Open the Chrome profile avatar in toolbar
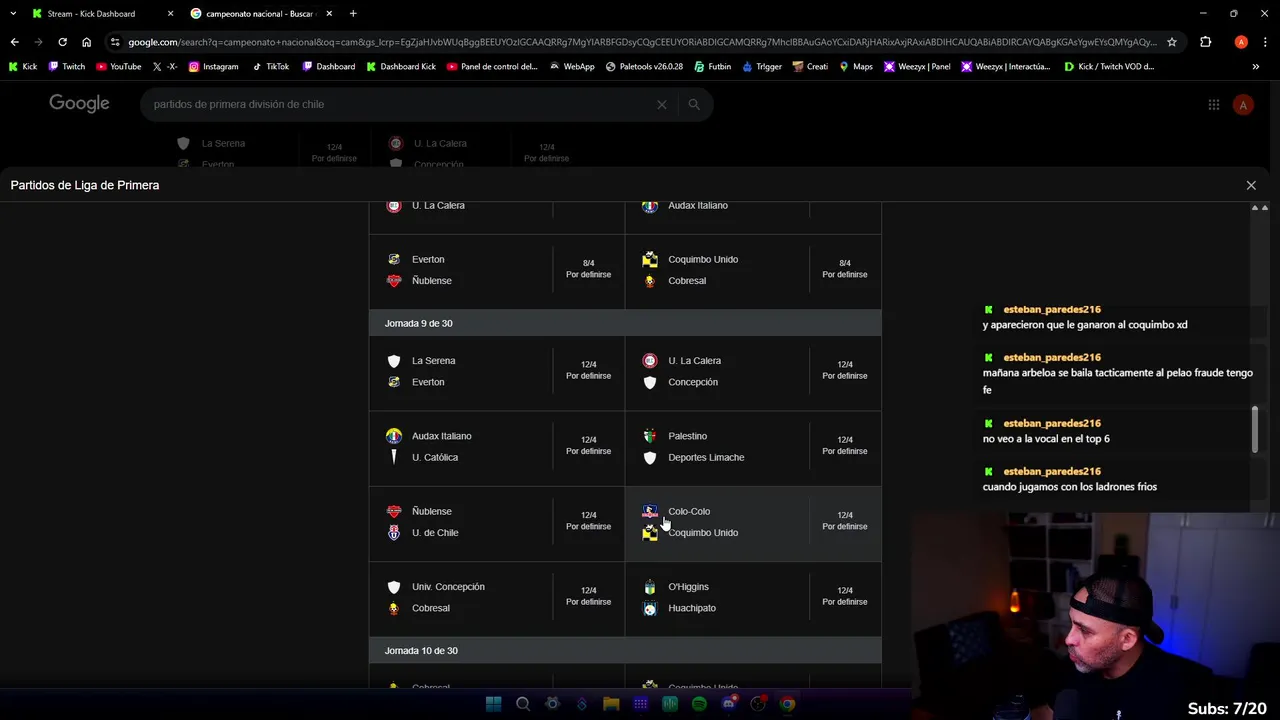The width and height of the screenshot is (1280, 720). click(x=1241, y=42)
